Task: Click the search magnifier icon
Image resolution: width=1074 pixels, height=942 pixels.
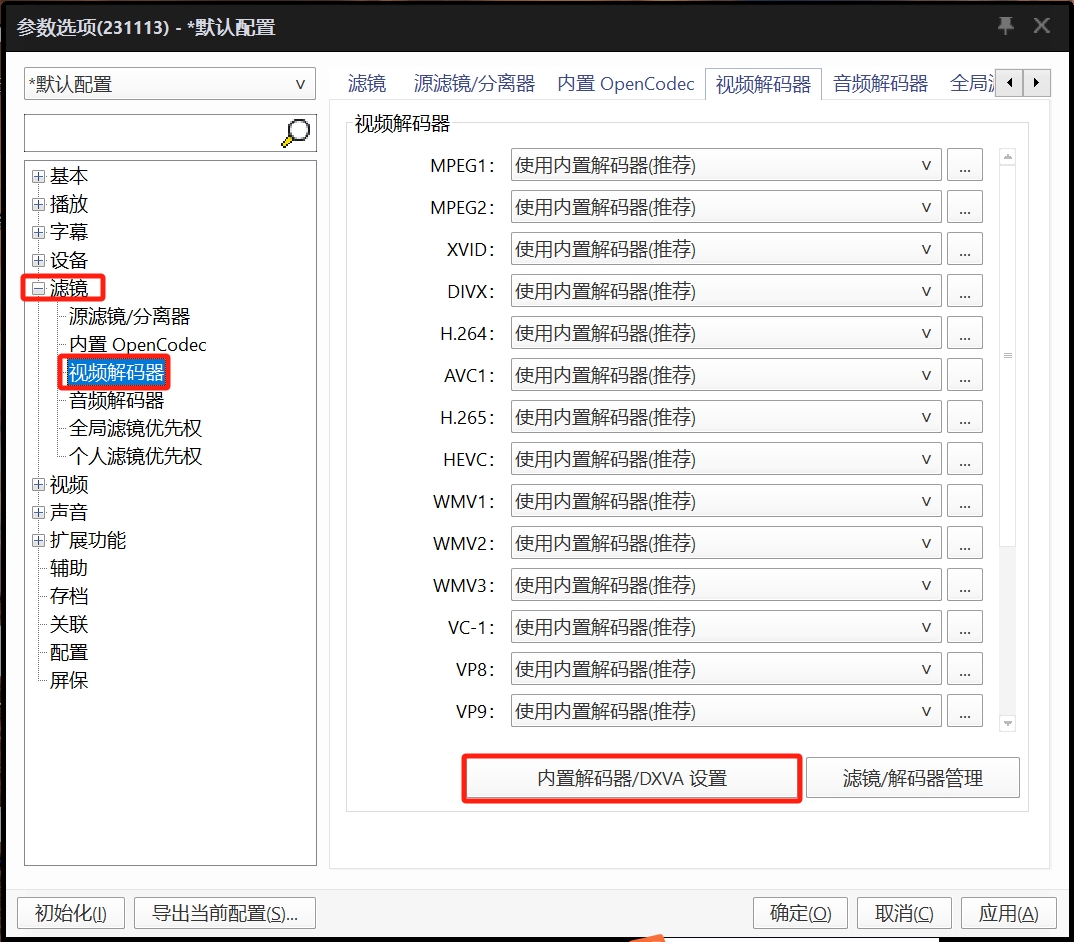Action: click(295, 133)
